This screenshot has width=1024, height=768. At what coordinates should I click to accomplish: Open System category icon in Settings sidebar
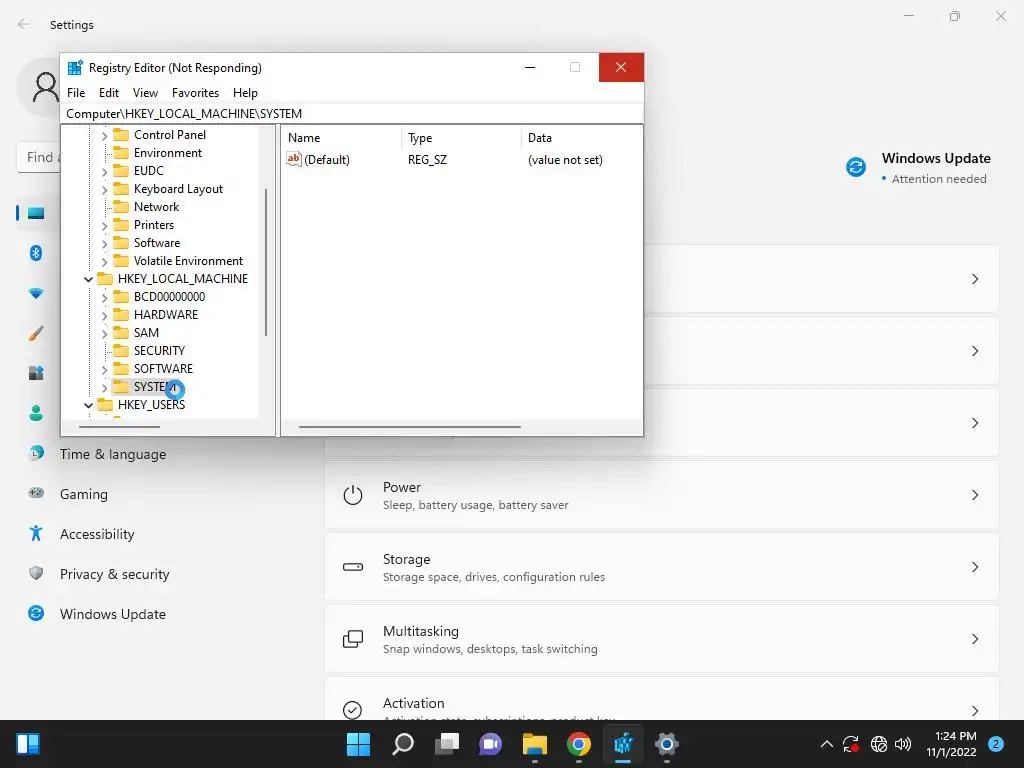click(36, 213)
